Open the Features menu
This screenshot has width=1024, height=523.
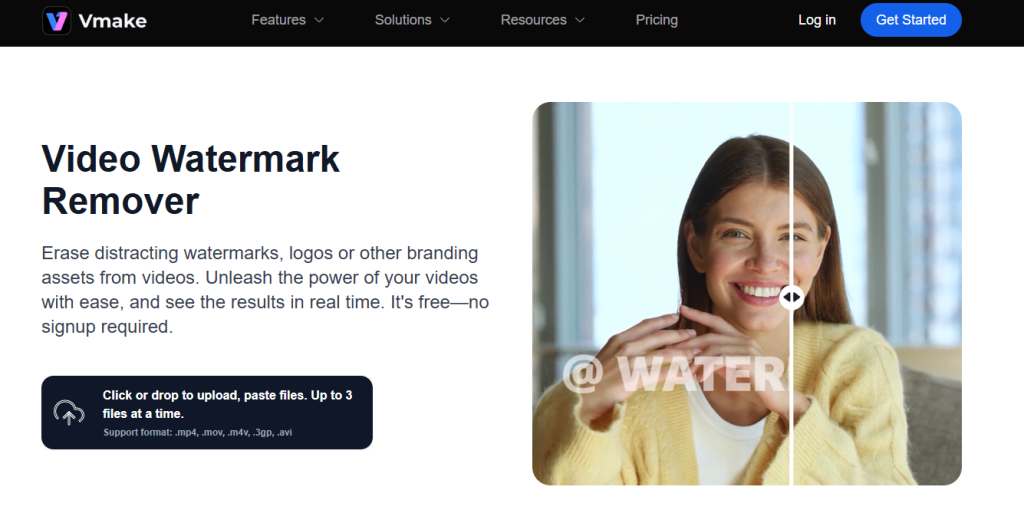279,20
